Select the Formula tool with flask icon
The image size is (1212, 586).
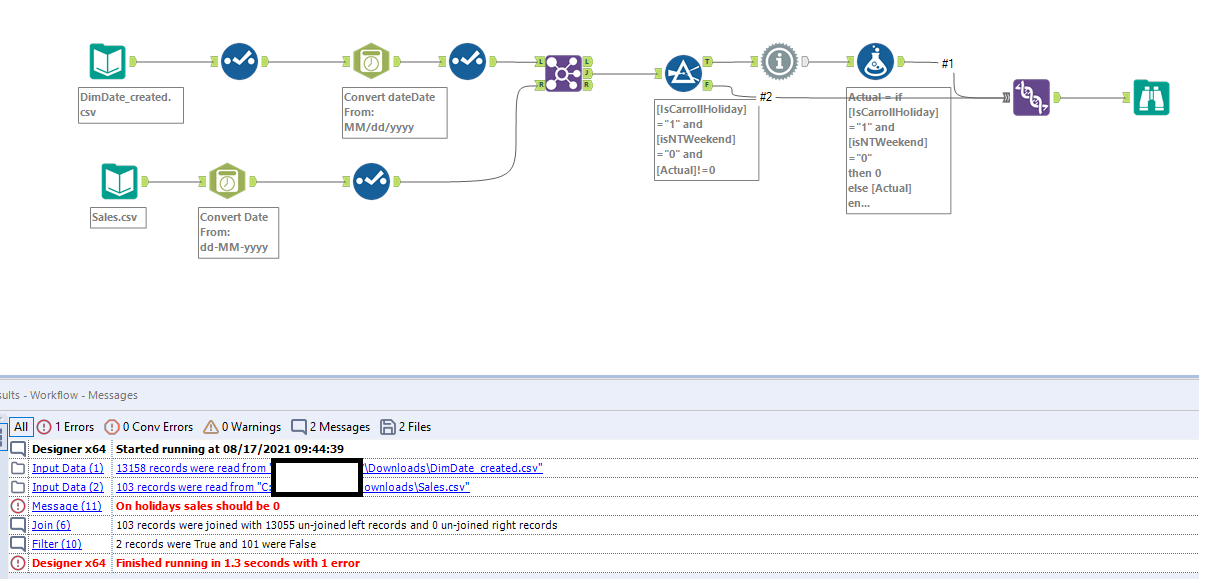click(x=873, y=60)
